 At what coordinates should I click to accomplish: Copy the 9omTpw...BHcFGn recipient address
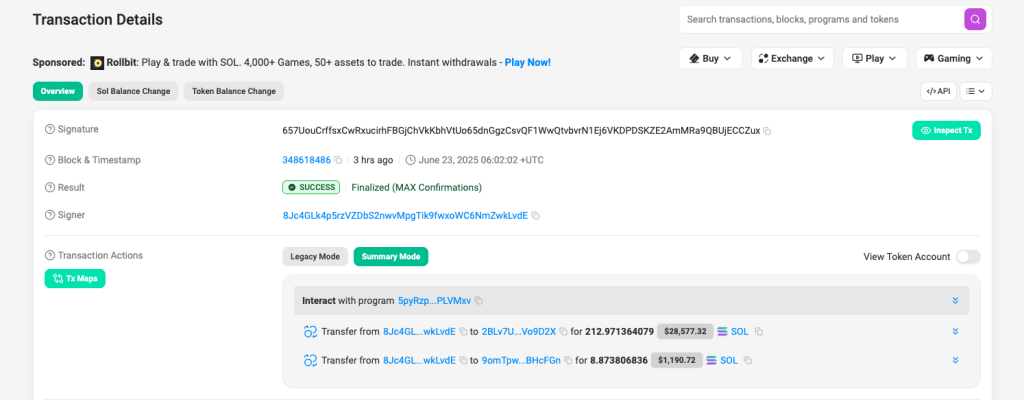568,361
